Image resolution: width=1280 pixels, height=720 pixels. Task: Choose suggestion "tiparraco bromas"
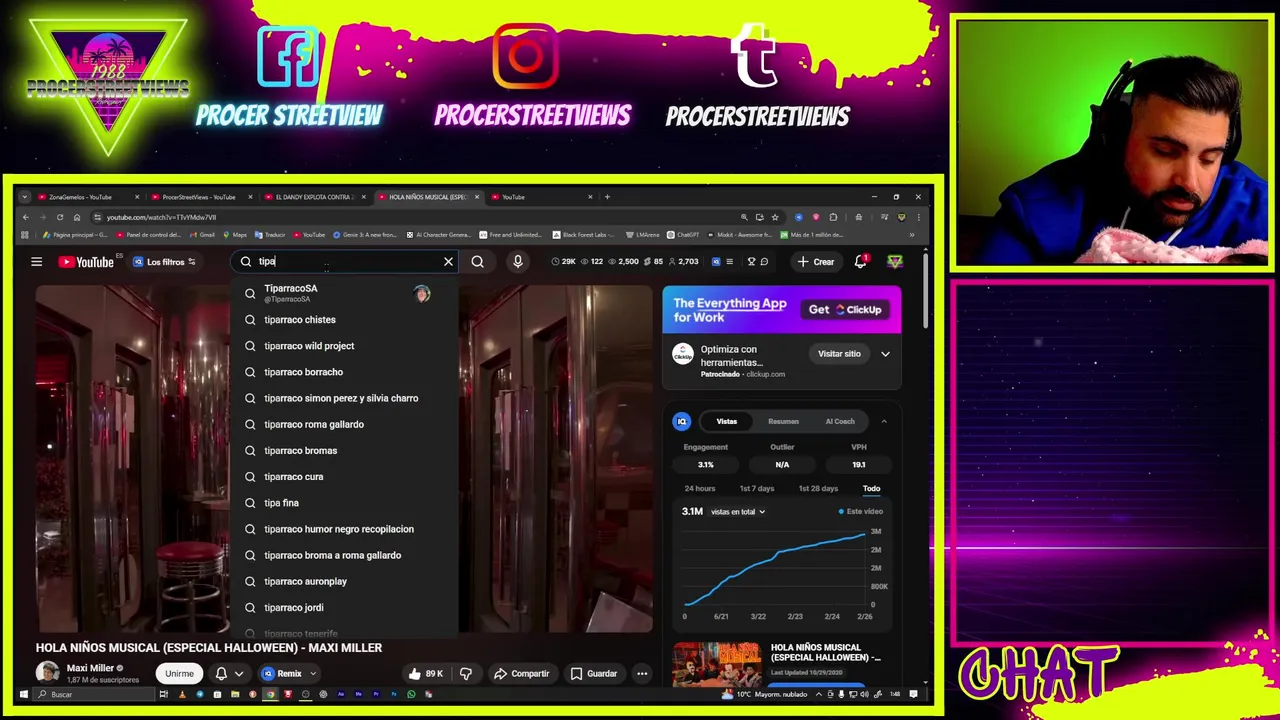(x=345, y=450)
